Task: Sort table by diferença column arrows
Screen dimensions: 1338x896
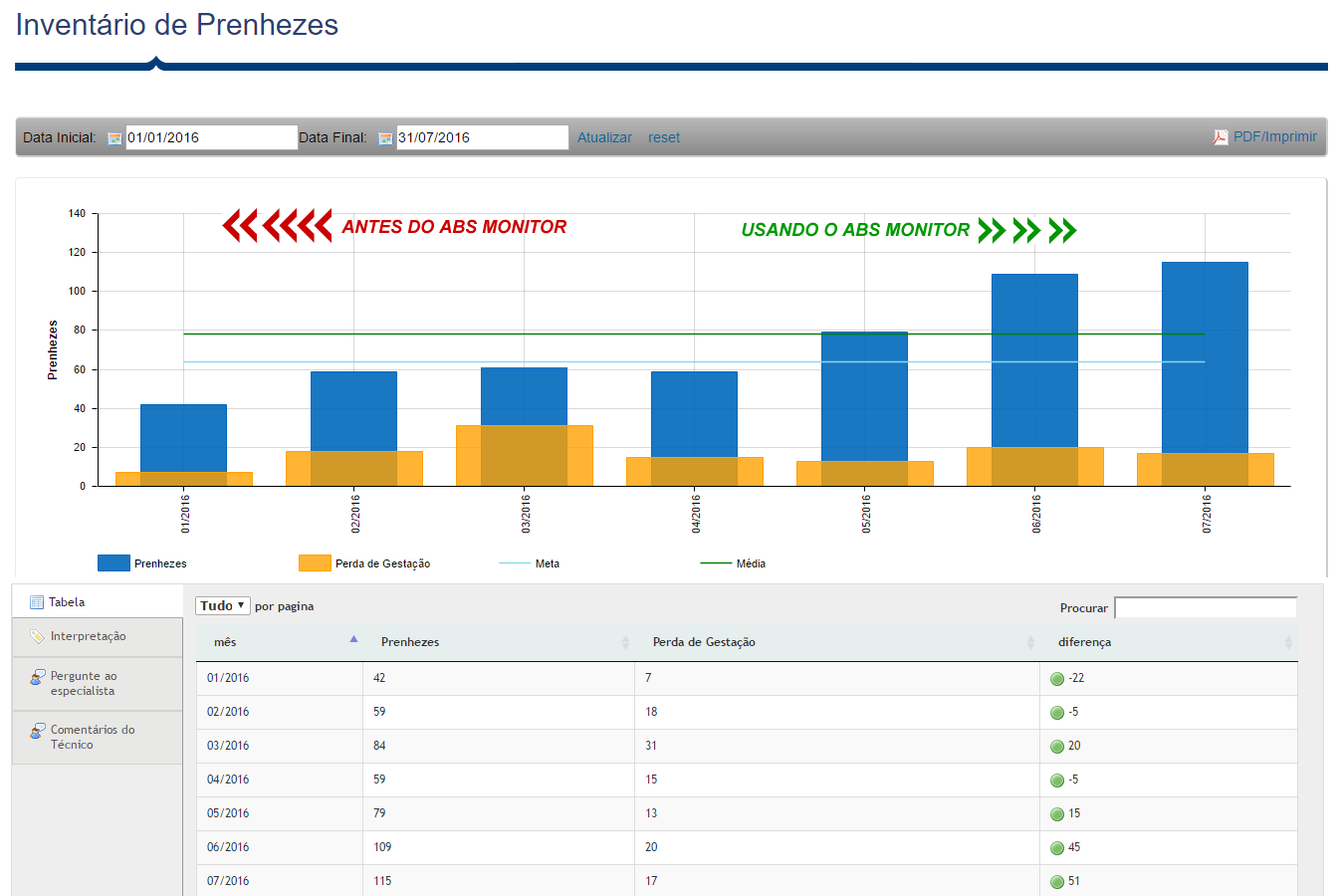Action: pos(1288,642)
